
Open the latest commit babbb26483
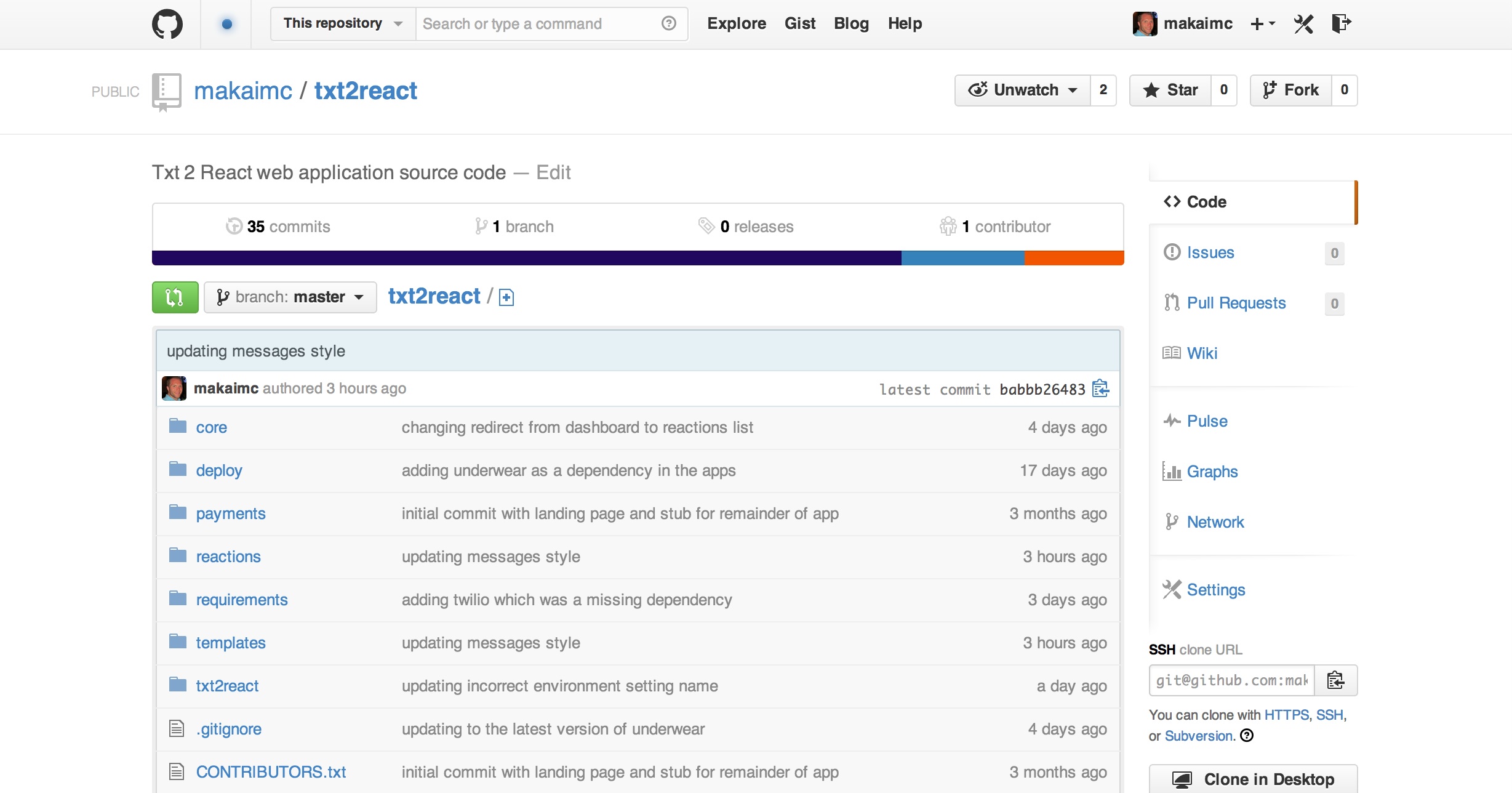(1042, 389)
